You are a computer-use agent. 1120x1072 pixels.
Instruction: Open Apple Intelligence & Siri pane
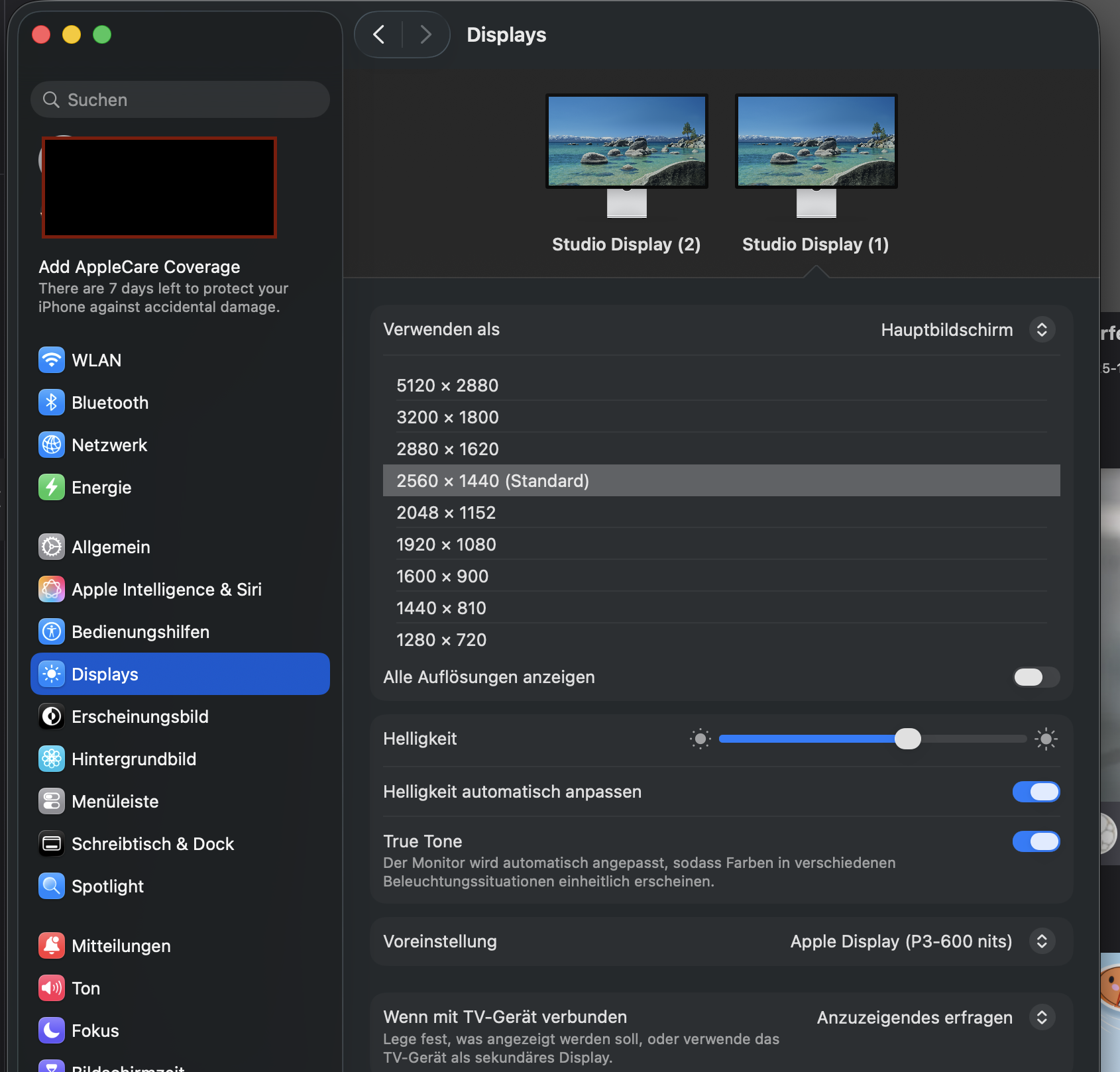click(180, 589)
